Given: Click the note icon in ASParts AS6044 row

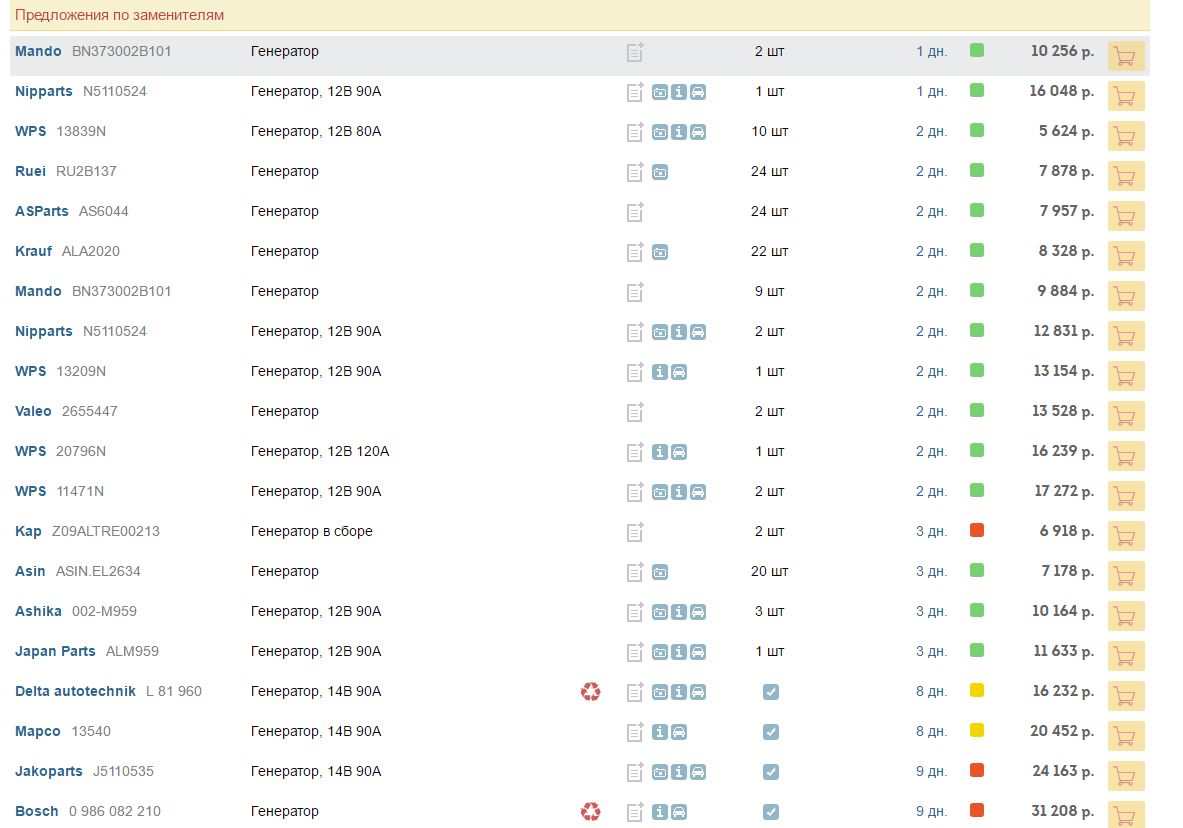Looking at the screenshot, I should (x=635, y=211).
